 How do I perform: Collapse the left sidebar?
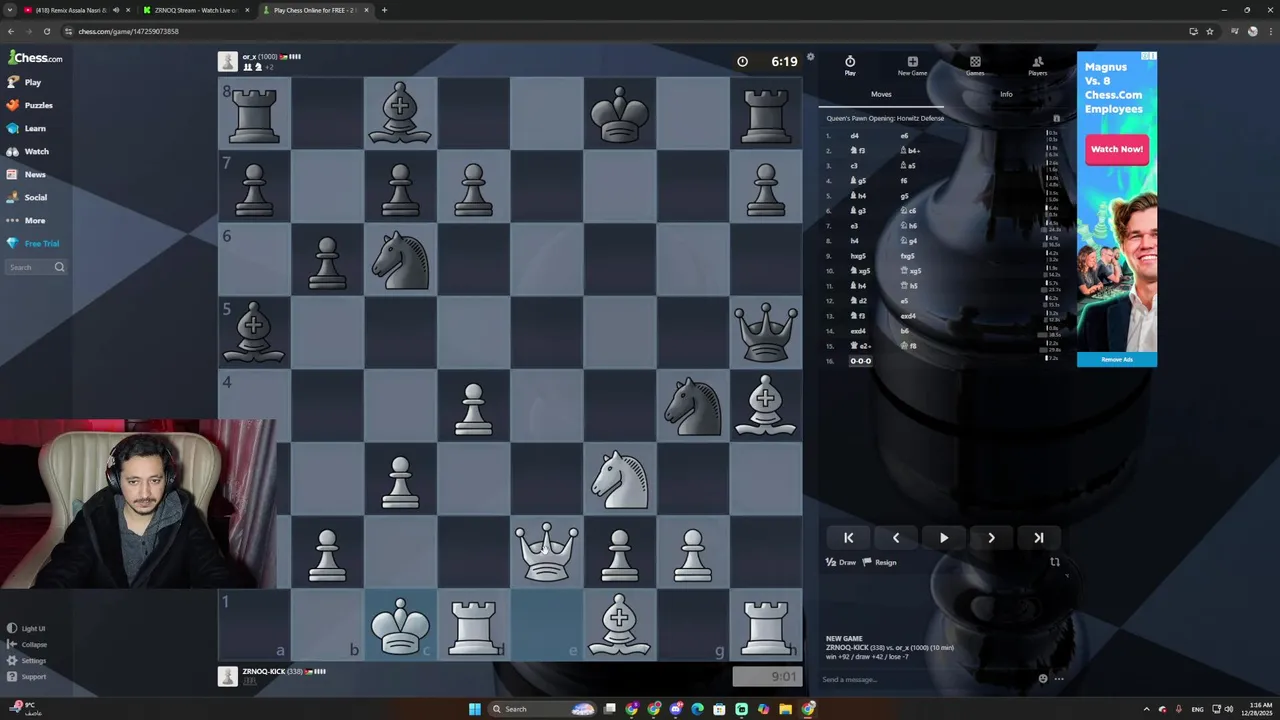(x=27, y=644)
